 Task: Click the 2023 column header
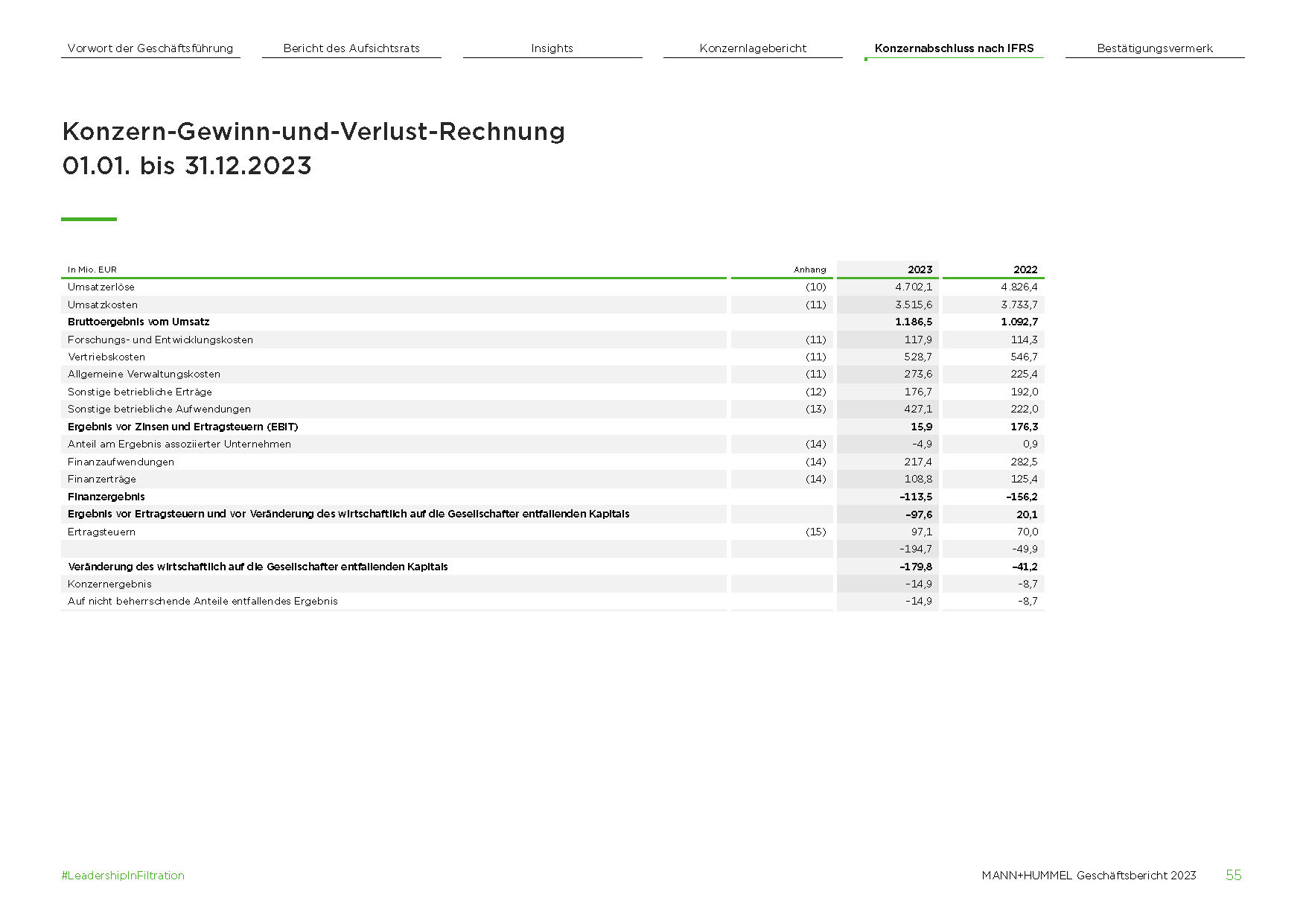[920, 270]
